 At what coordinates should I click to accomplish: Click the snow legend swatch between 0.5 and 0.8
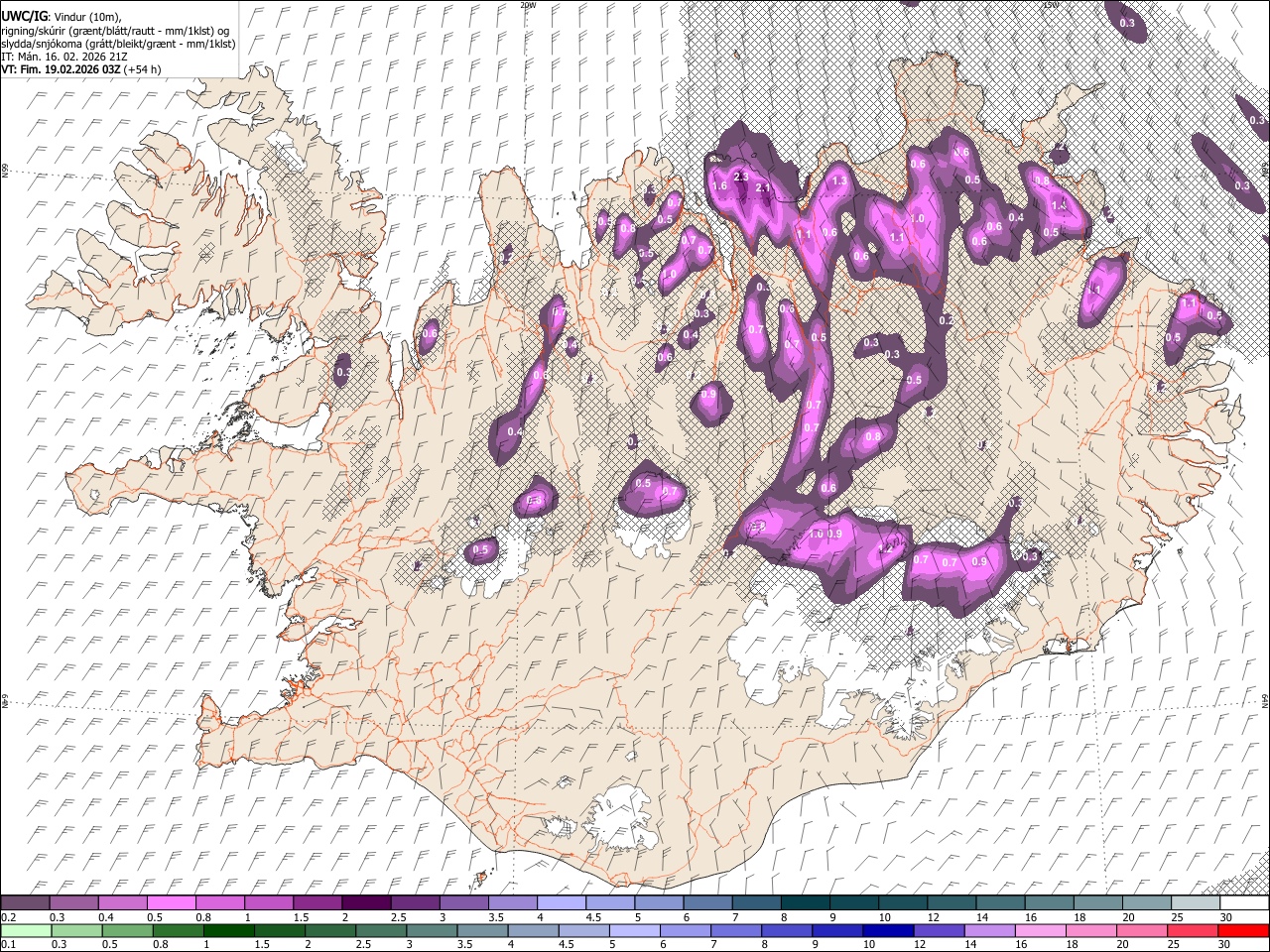(x=171, y=903)
